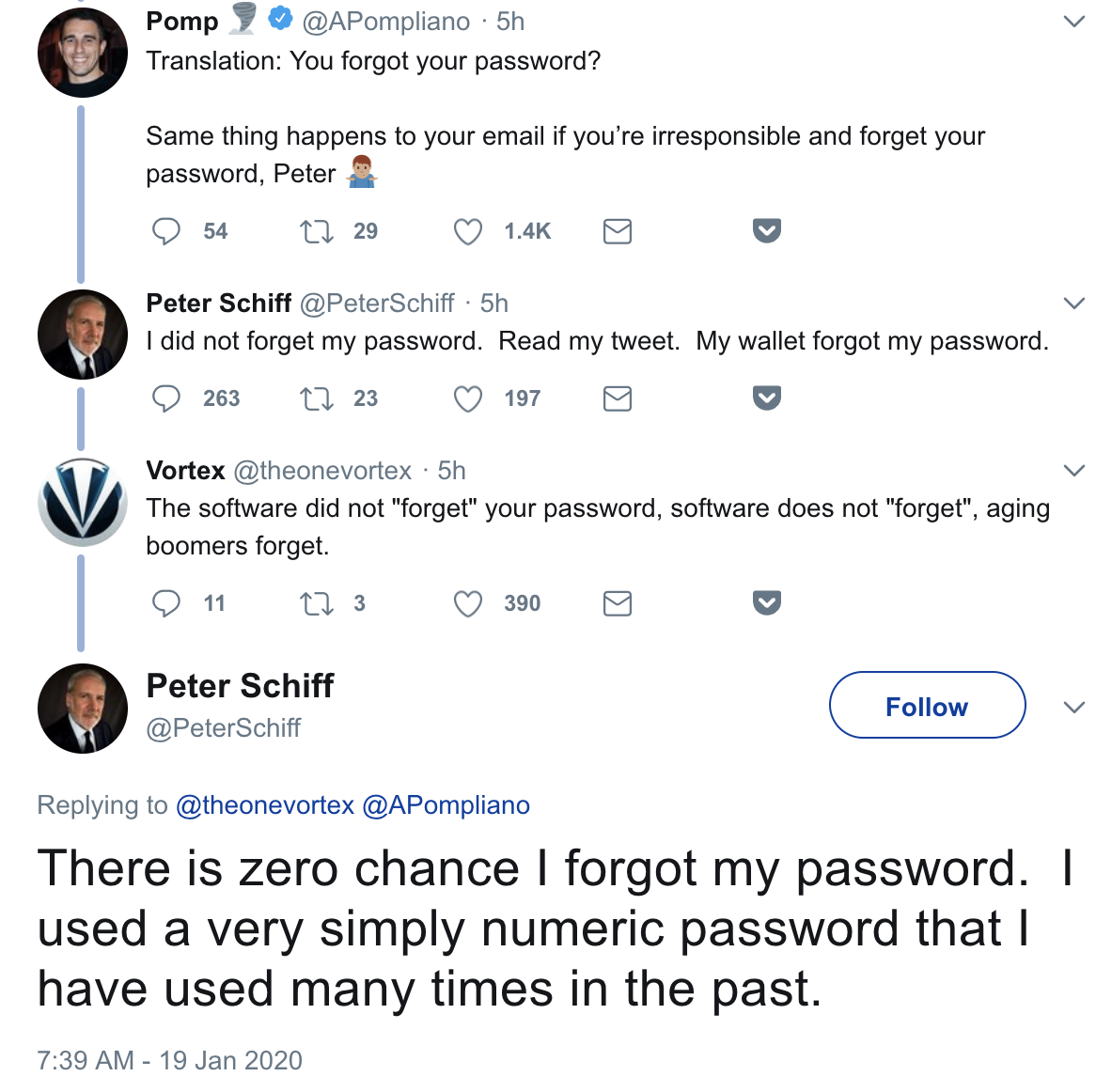Reply to Peter Schiff's wallet tweet
This screenshot has width=1096, height=1092.
point(166,398)
